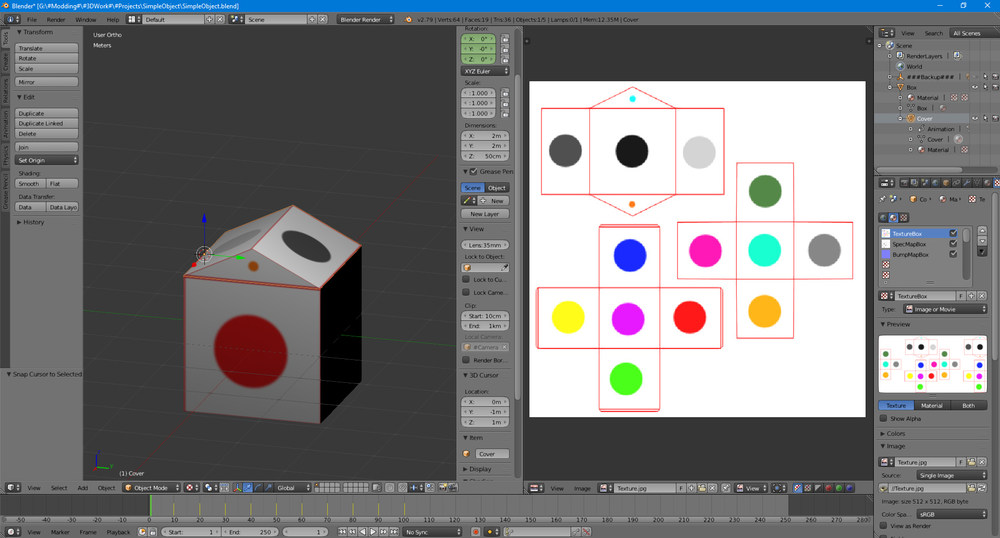
Task: Toggle the Grease Pencil checkbox
Action: pos(473,171)
